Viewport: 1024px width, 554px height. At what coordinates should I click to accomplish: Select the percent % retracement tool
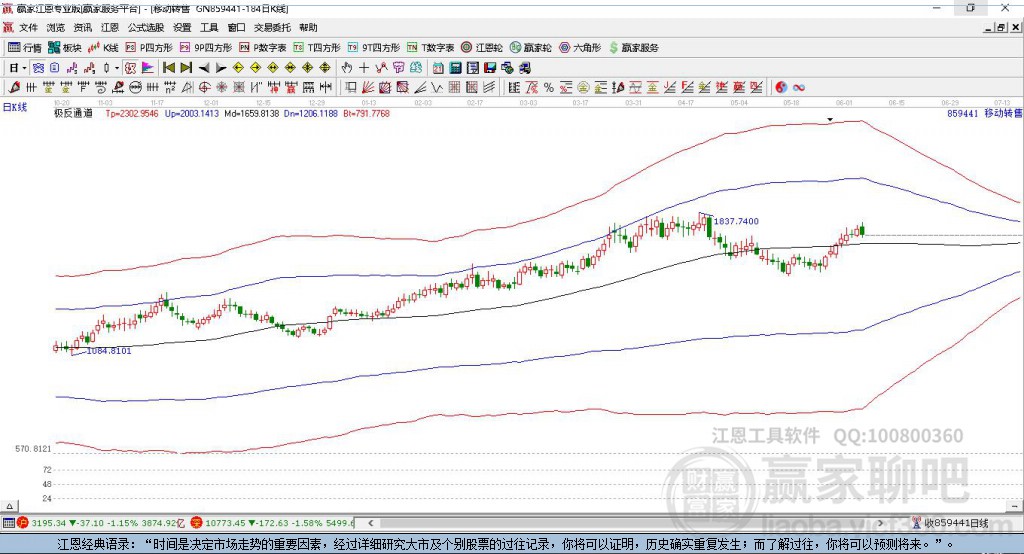[549, 87]
